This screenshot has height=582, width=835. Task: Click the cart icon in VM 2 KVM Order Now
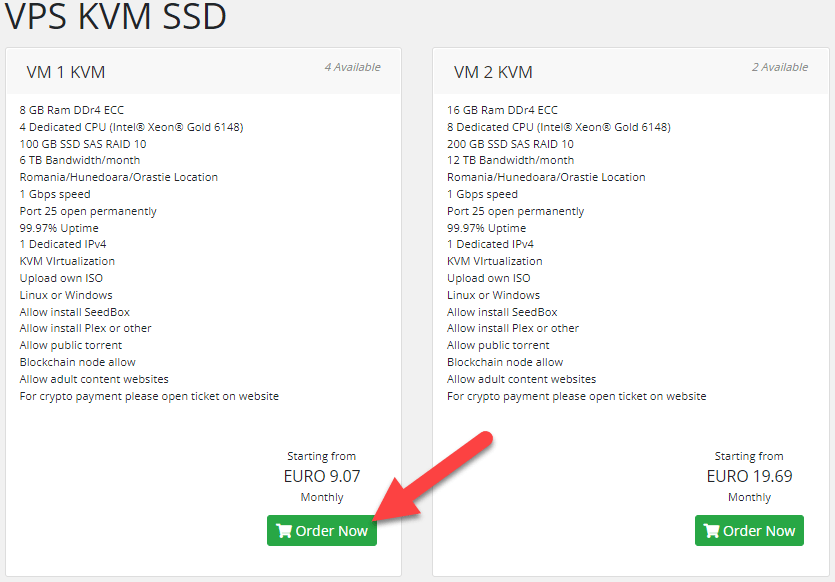[712, 531]
